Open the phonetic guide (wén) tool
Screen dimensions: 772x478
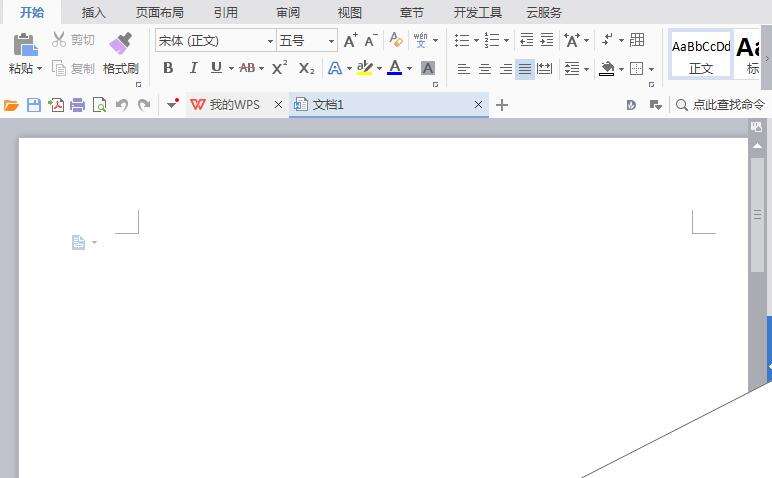tap(420, 40)
